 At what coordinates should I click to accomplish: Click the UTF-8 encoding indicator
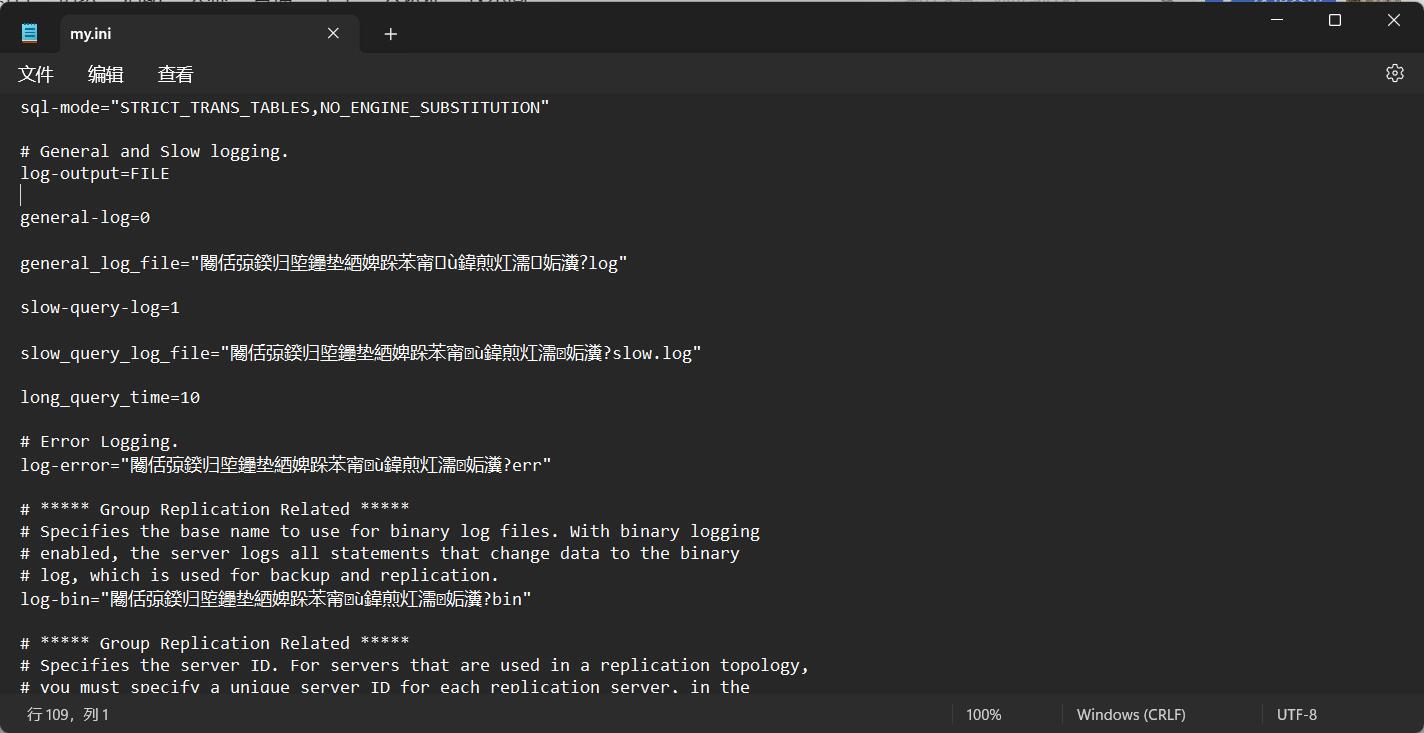pyautogui.click(x=1297, y=714)
